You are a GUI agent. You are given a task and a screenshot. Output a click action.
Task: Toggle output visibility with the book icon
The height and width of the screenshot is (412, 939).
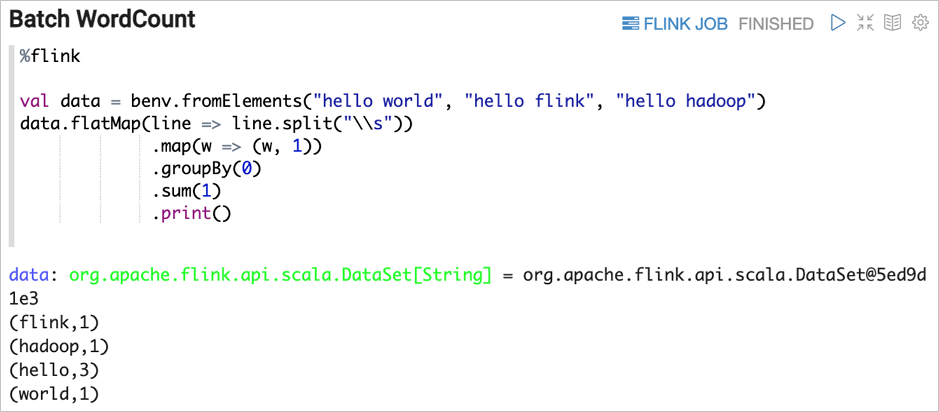click(x=893, y=23)
